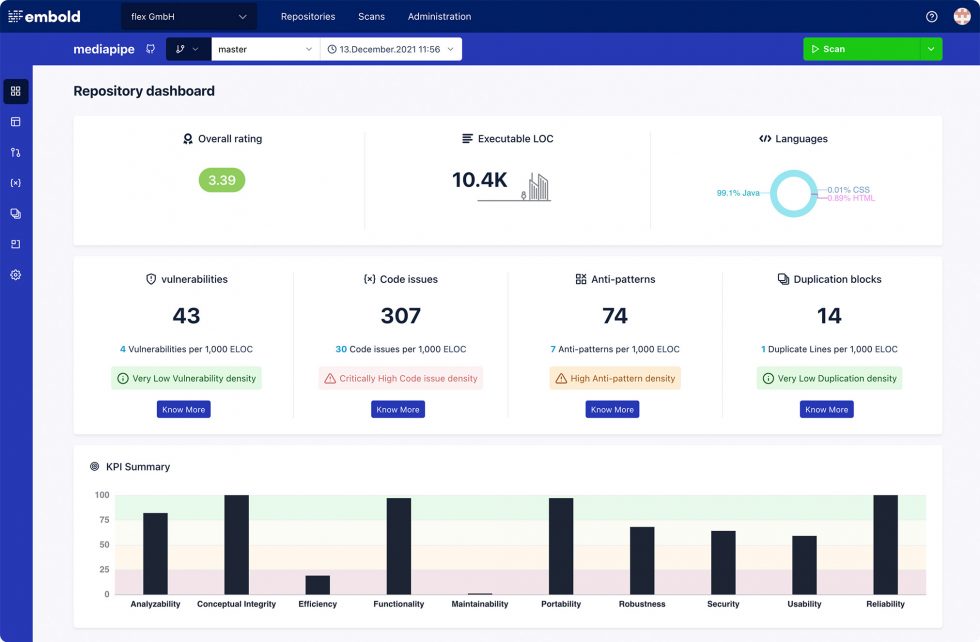The width and height of the screenshot is (980, 642).
Task: Open the dashboard grid icon in the sidebar
Action: coord(15,91)
